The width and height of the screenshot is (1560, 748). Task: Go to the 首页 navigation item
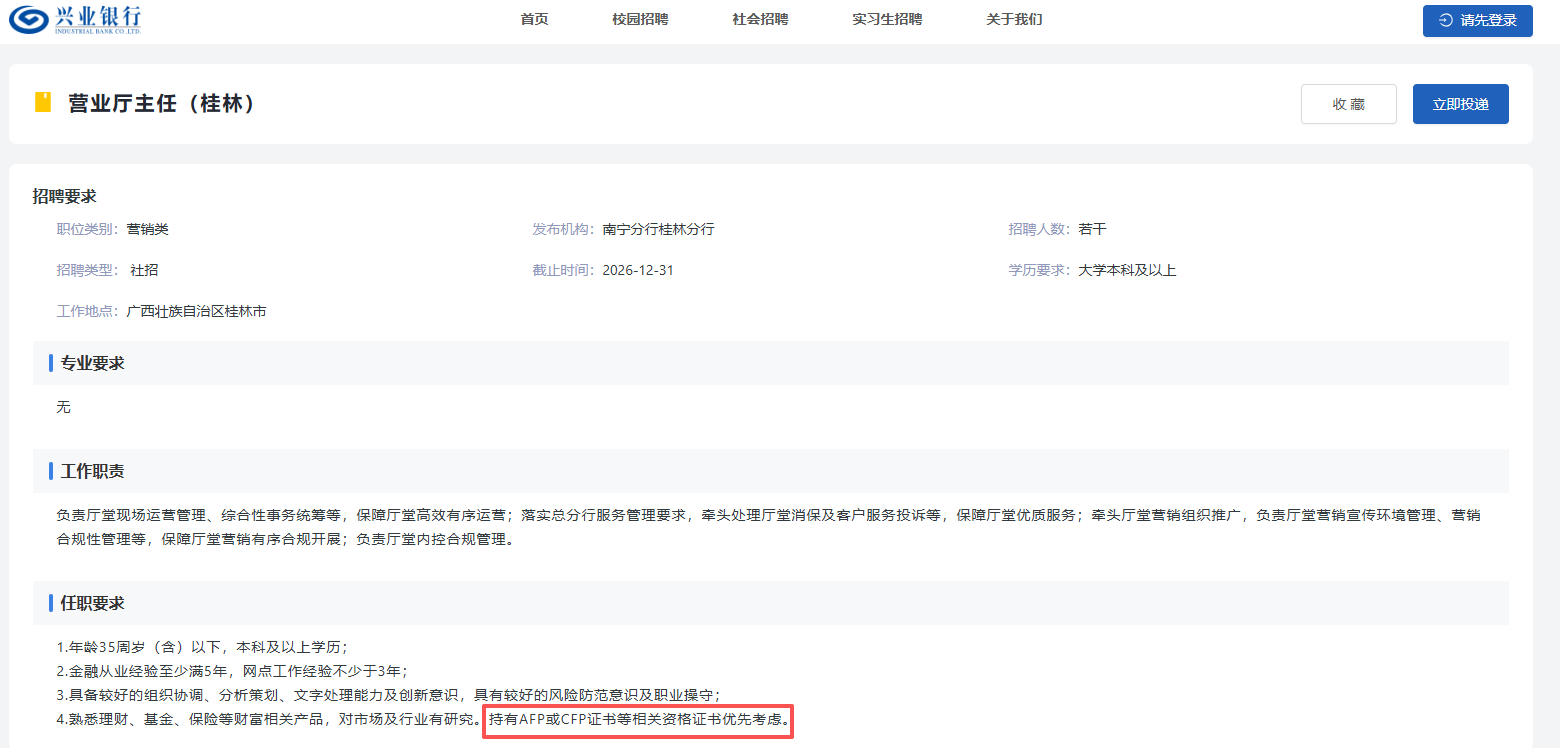click(x=534, y=19)
